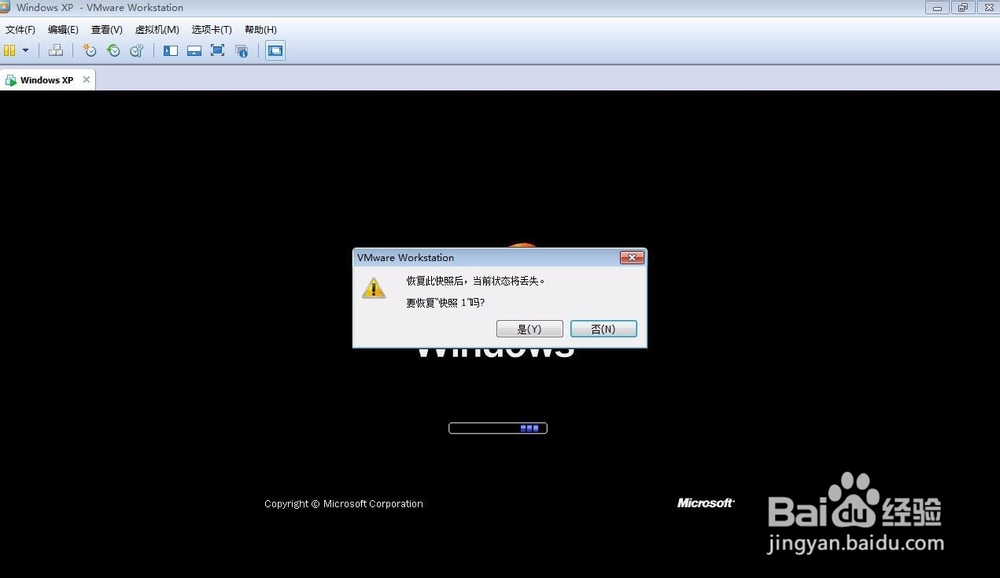Open the 帮助(H) menu
Image resolution: width=1000 pixels, height=578 pixels.
pos(260,30)
